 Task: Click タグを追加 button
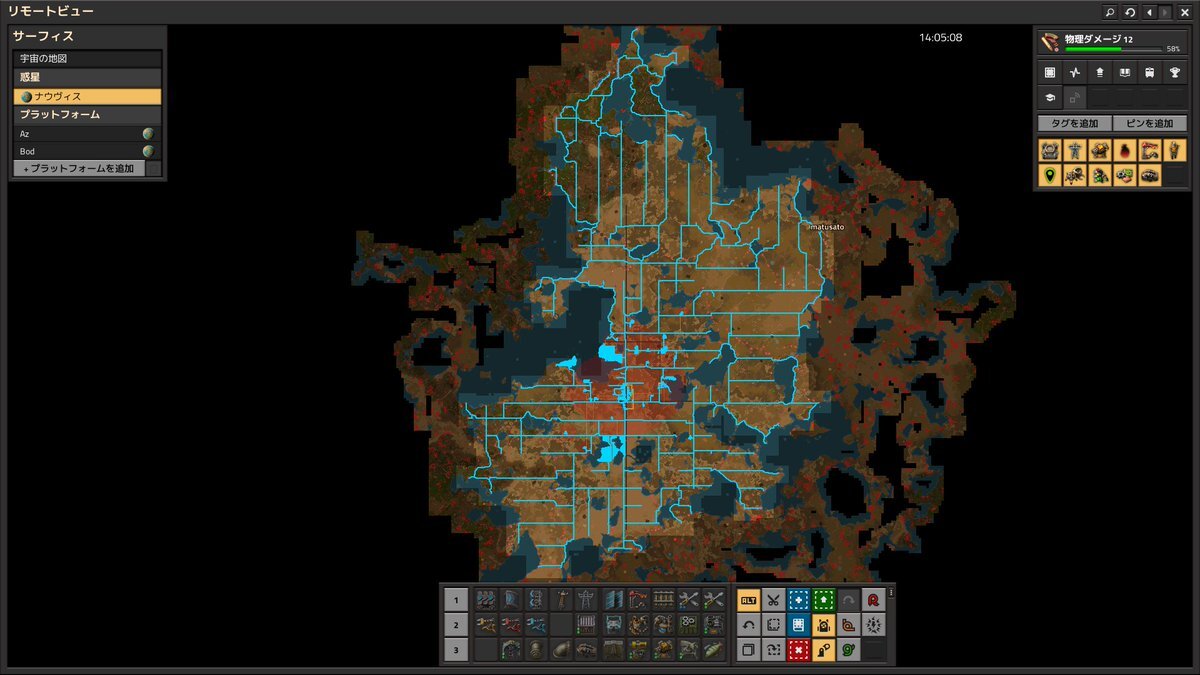[1074, 123]
